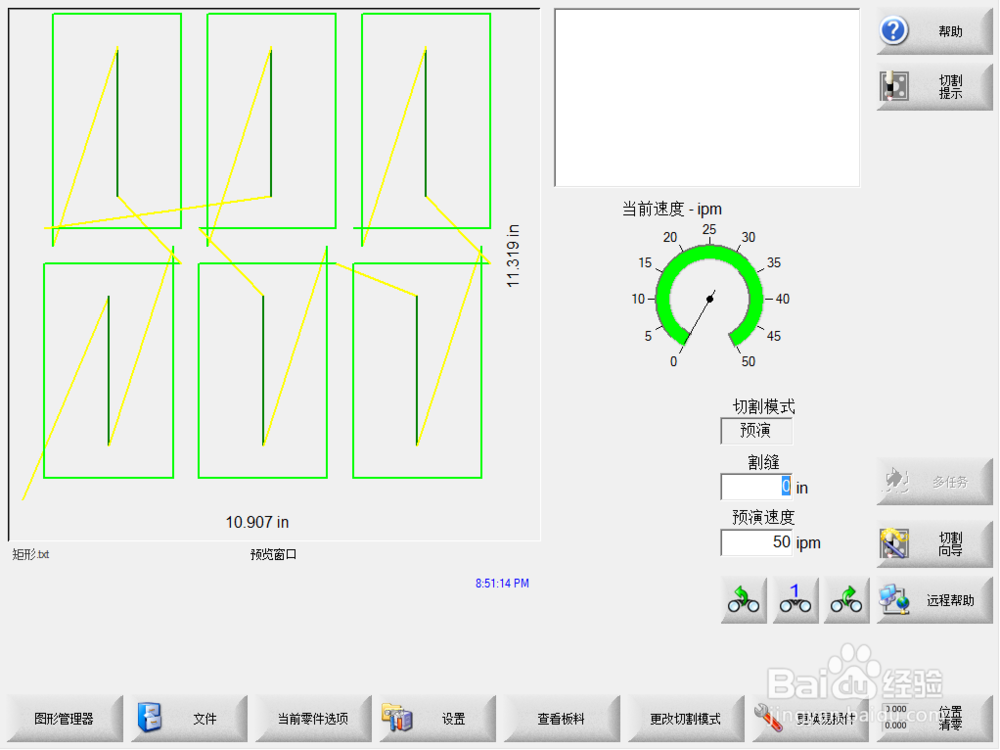Click the current speed ipm gauge
This screenshot has height=750, width=1000.
coord(710,298)
